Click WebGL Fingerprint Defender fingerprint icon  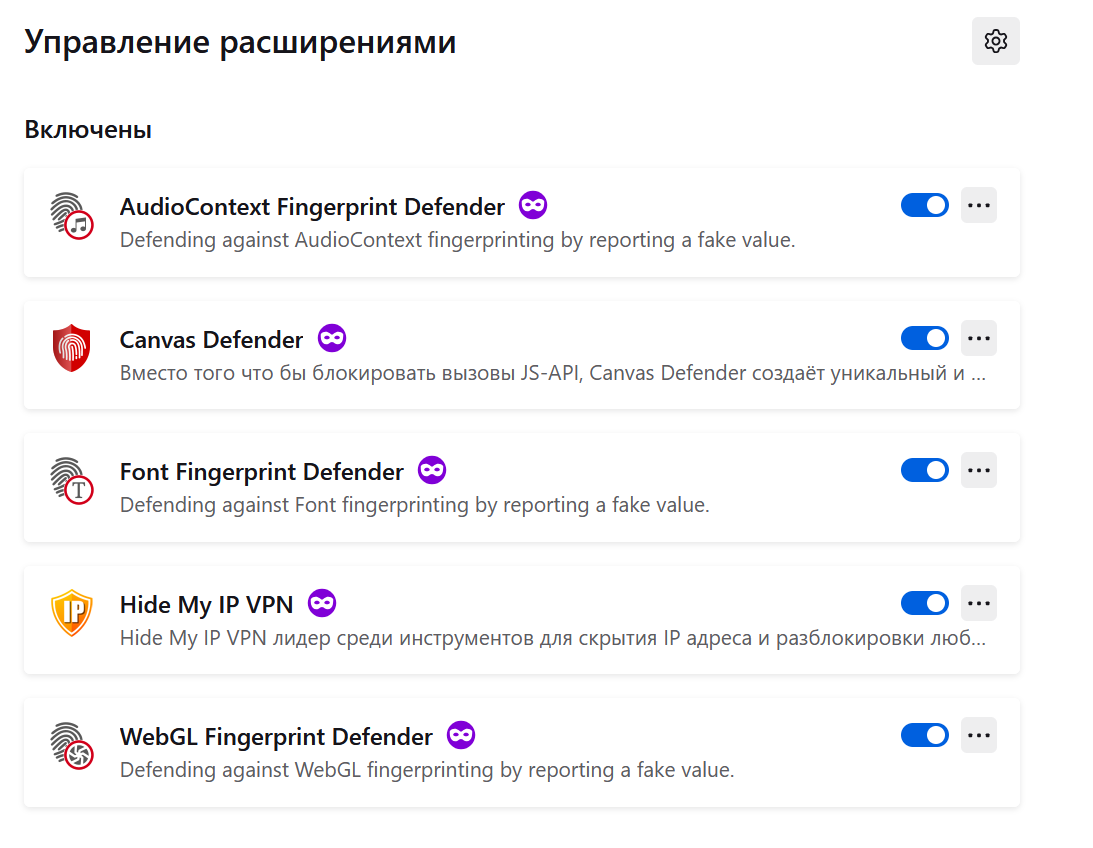(x=72, y=745)
